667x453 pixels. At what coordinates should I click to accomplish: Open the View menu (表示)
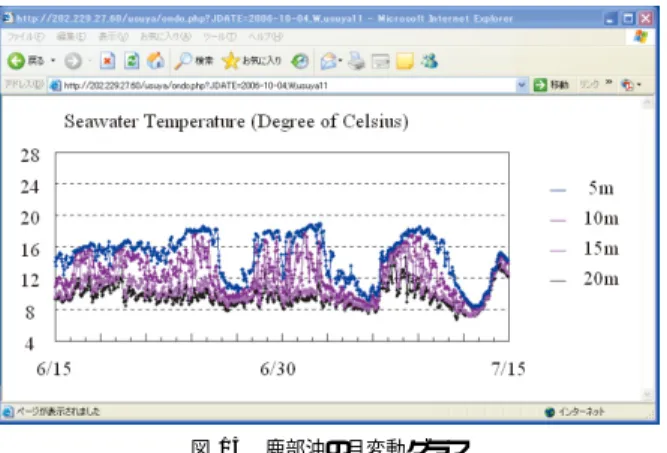click(x=113, y=37)
